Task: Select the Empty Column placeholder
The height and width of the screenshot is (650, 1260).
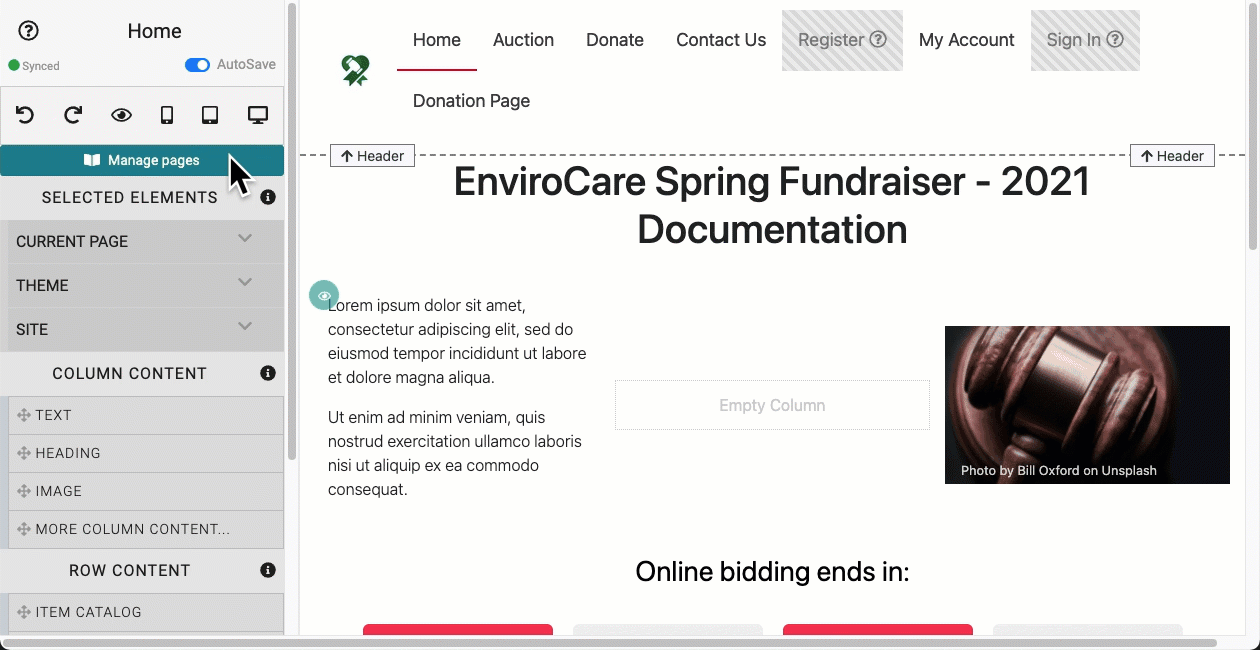Action: point(772,405)
